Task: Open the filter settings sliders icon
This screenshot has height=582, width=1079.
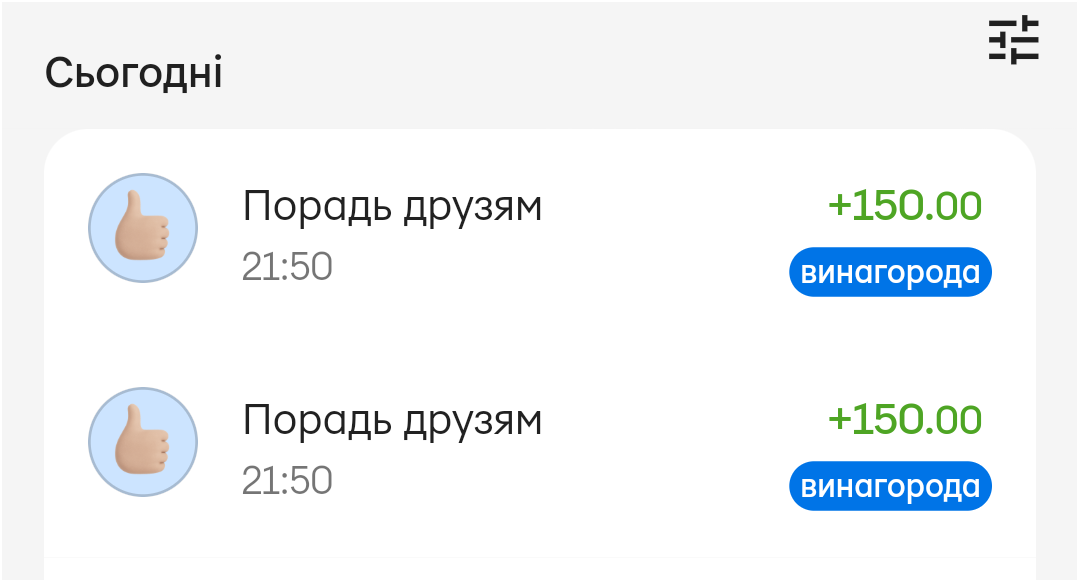Action: (1014, 42)
